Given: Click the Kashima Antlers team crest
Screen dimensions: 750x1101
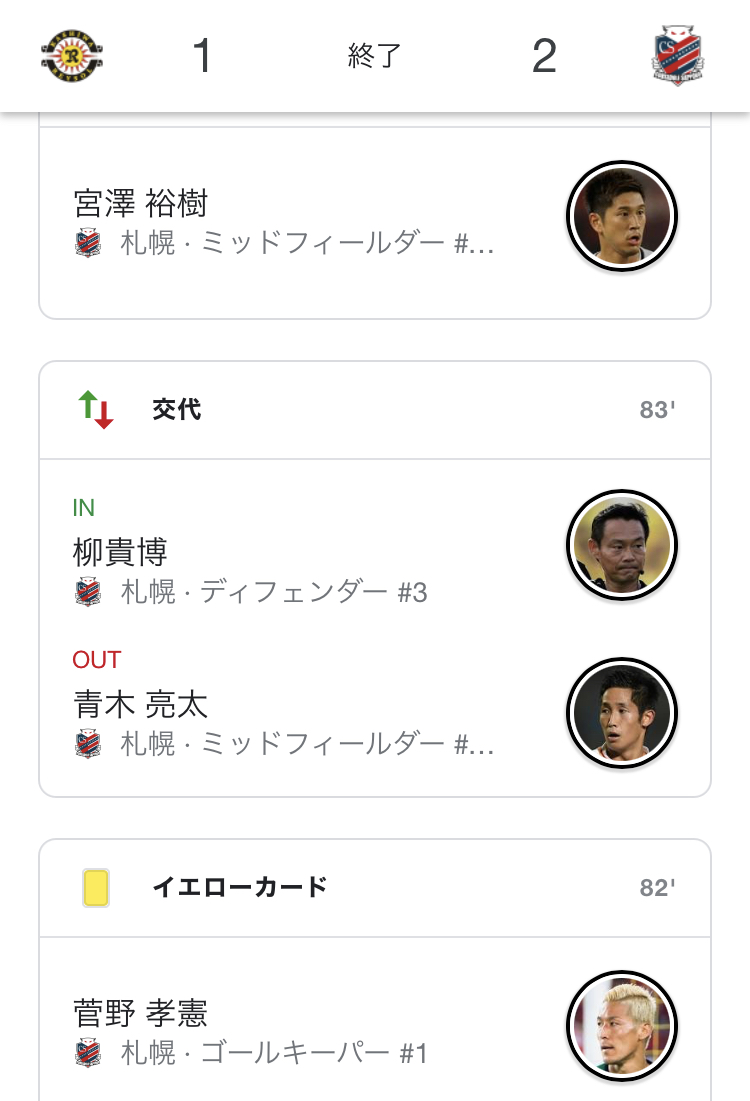Looking at the screenshot, I should click(73, 55).
